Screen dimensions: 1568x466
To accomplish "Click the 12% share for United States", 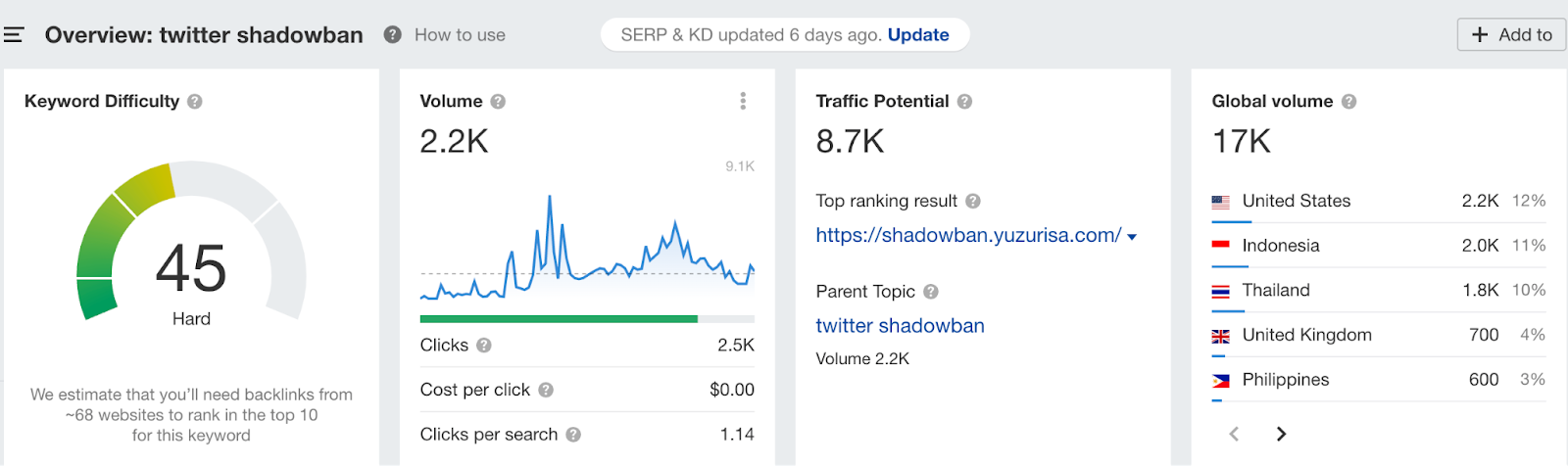I will pos(1529,201).
